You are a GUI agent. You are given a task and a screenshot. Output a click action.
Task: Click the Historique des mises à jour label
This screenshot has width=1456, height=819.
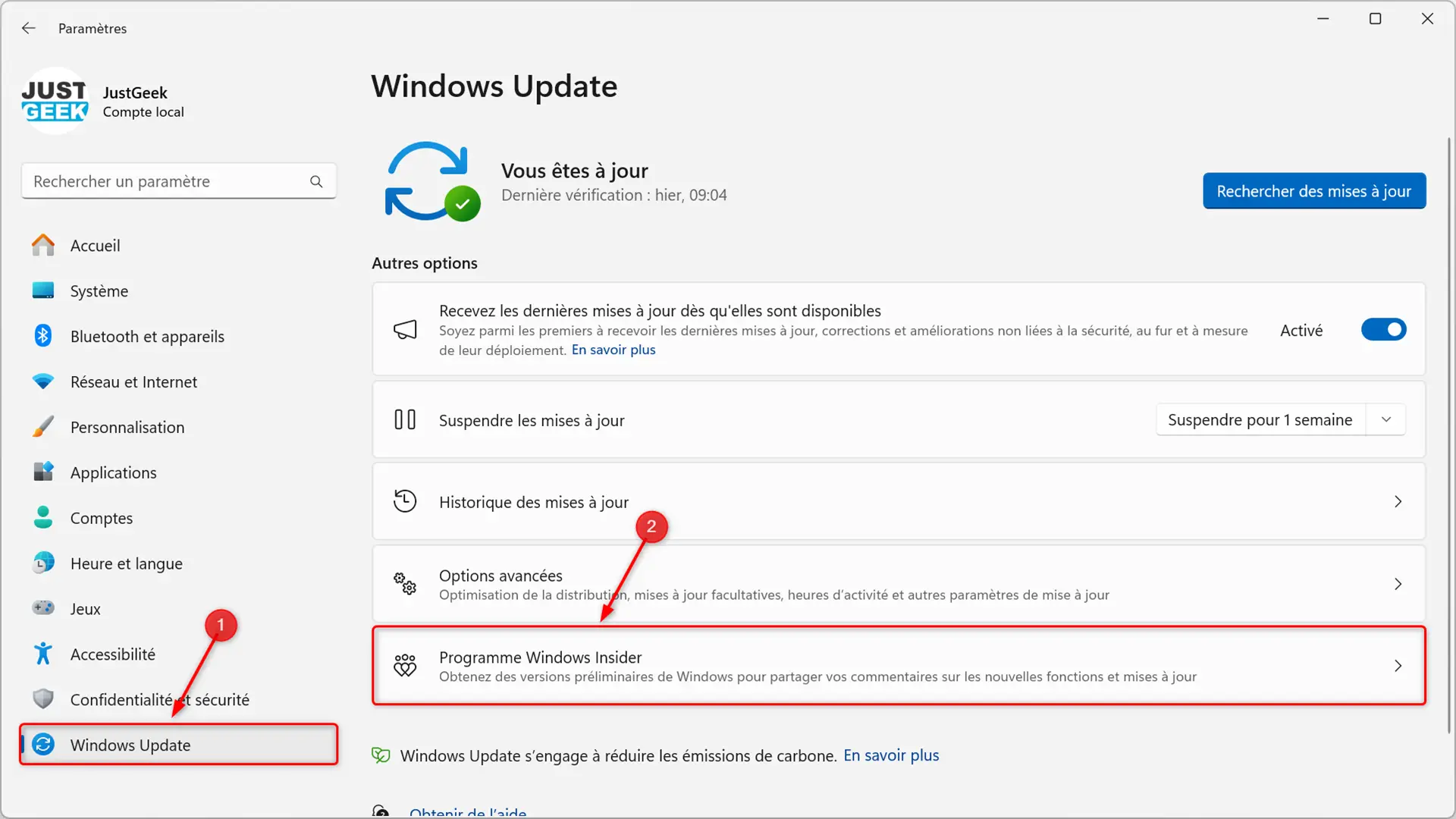point(534,502)
